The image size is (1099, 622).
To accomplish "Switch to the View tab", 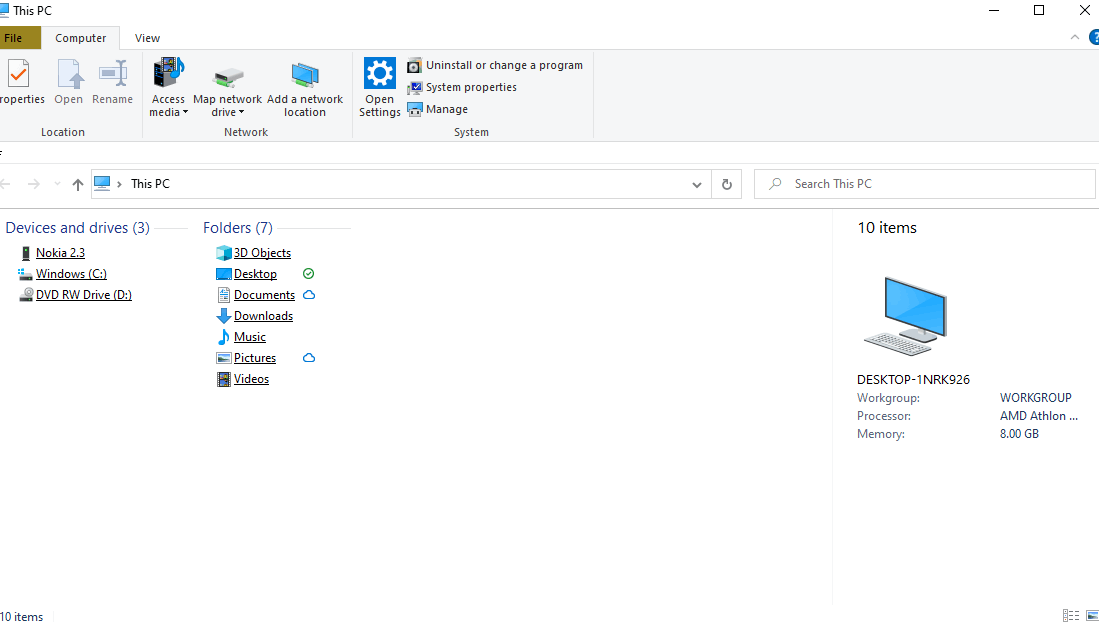I will (x=147, y=38).
